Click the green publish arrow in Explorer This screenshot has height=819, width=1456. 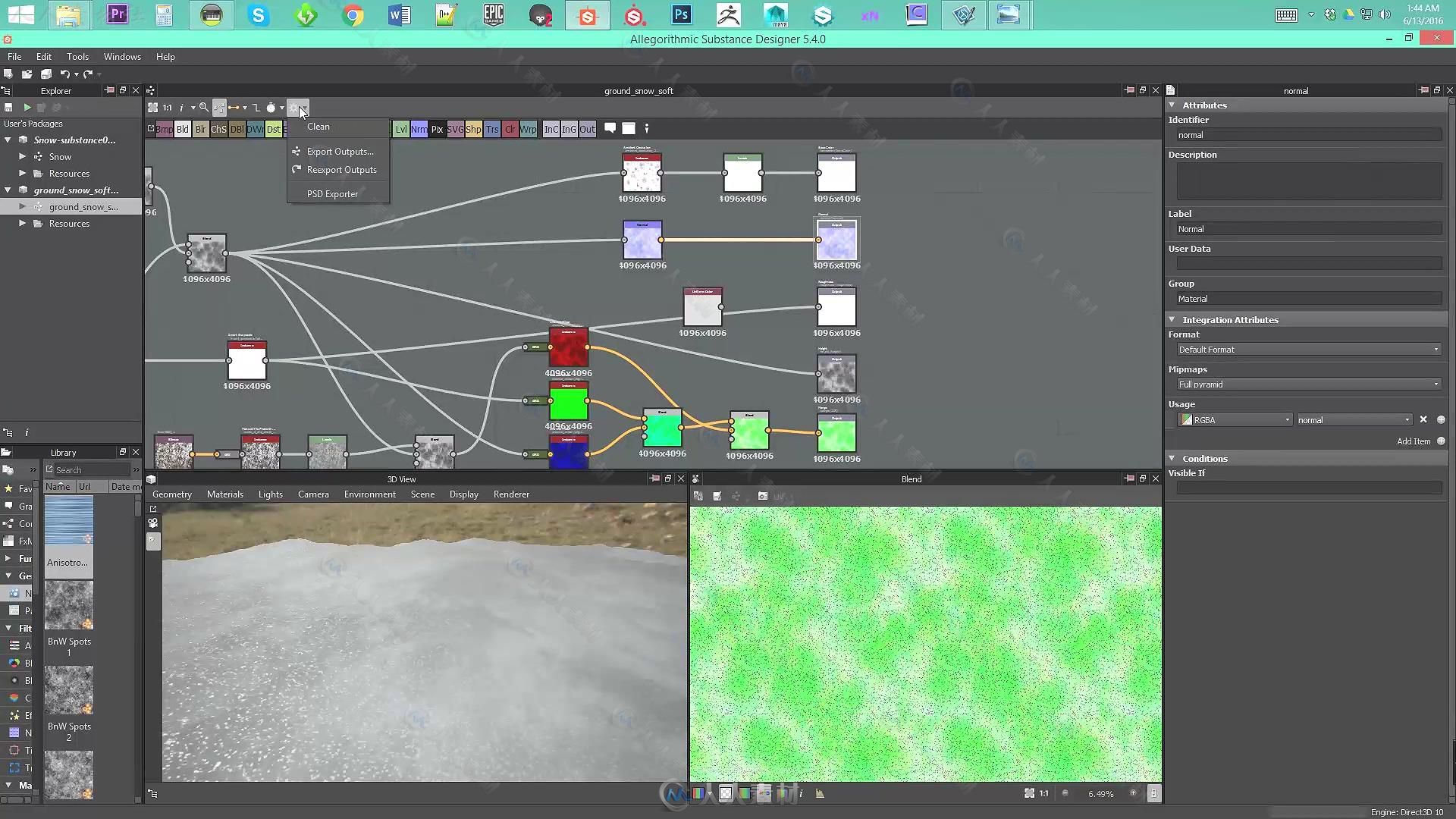tap(27, 108)
